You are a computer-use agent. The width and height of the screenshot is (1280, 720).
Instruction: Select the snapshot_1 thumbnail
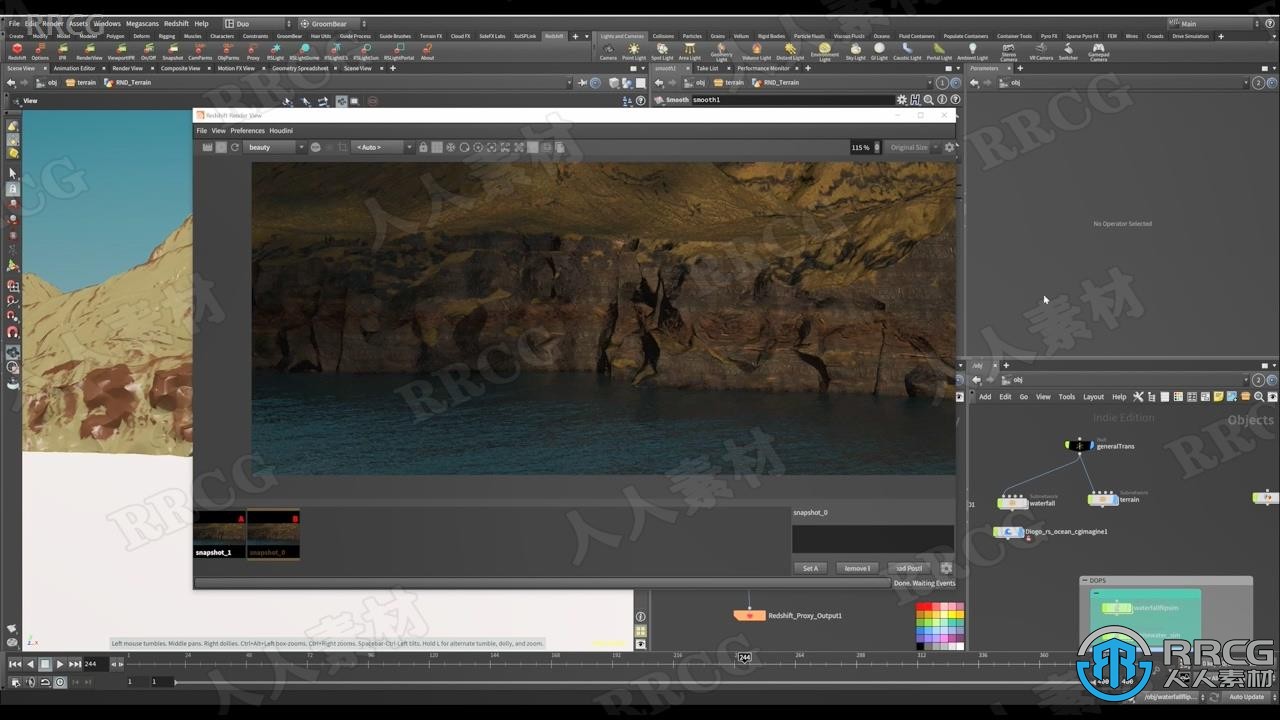219,534
